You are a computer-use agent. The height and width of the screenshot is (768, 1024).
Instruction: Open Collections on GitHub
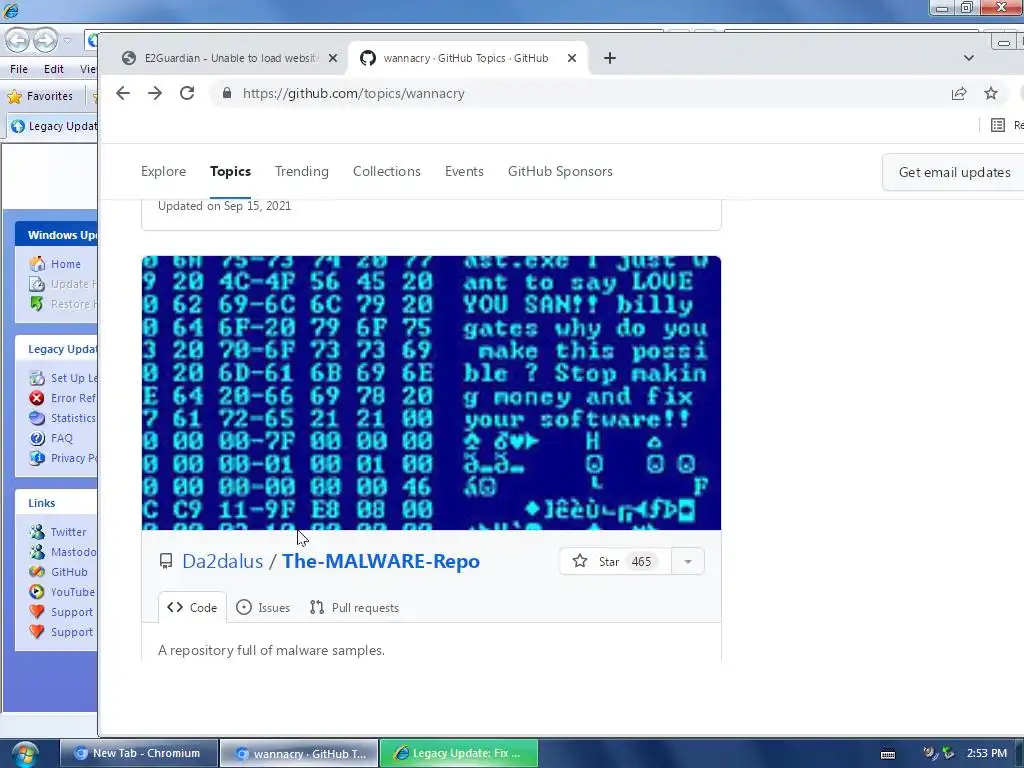387,171
